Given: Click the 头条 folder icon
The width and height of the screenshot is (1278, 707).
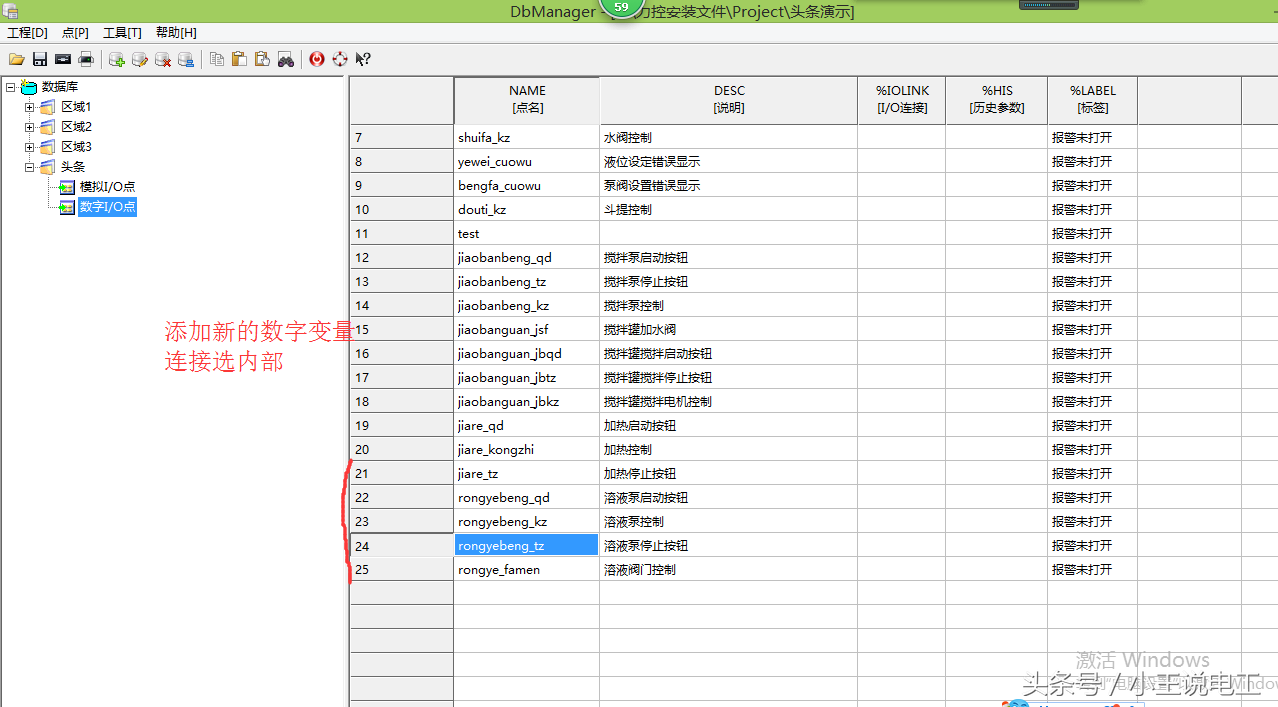Looking at the screenshot, I should 47,167.
